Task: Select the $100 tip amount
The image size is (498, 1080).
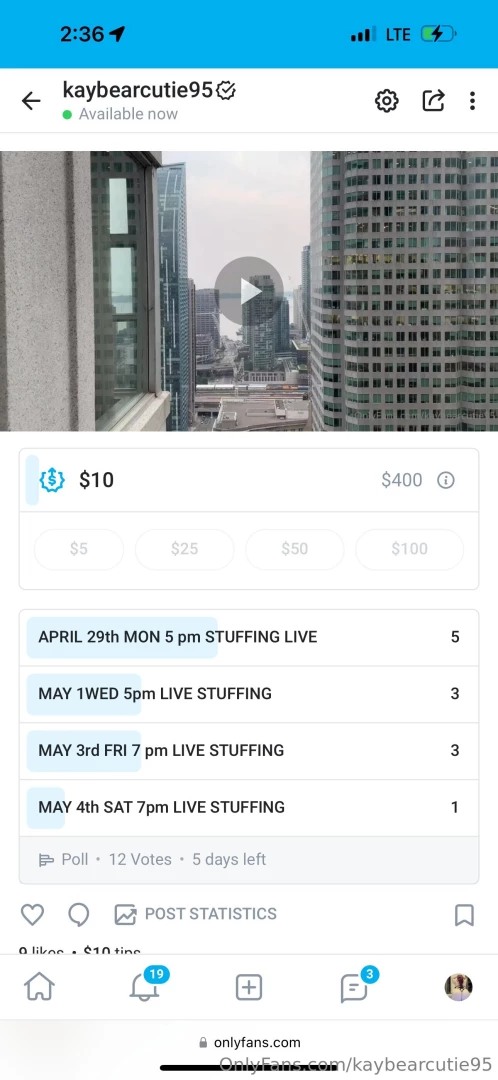Action: click(409, 549)
